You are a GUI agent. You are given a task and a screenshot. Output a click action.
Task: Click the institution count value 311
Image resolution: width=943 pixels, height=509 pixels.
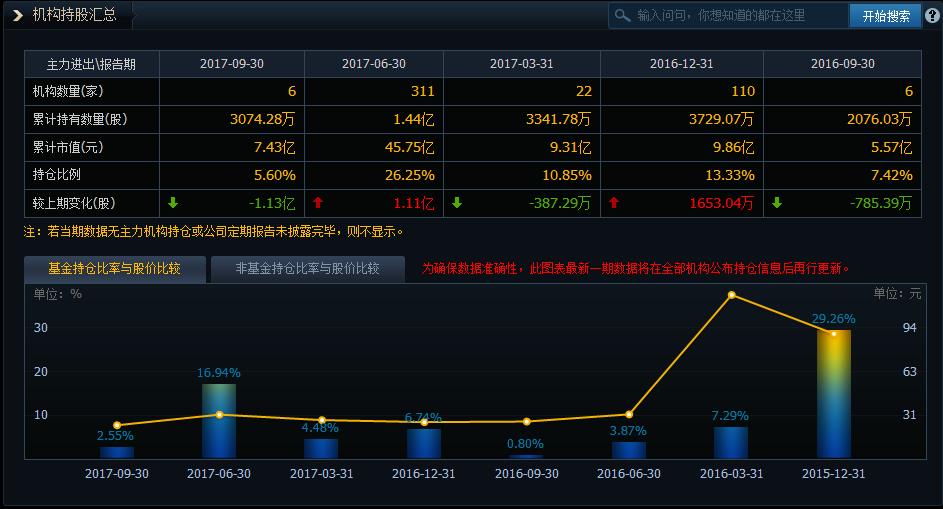click(x=422, y=91)
